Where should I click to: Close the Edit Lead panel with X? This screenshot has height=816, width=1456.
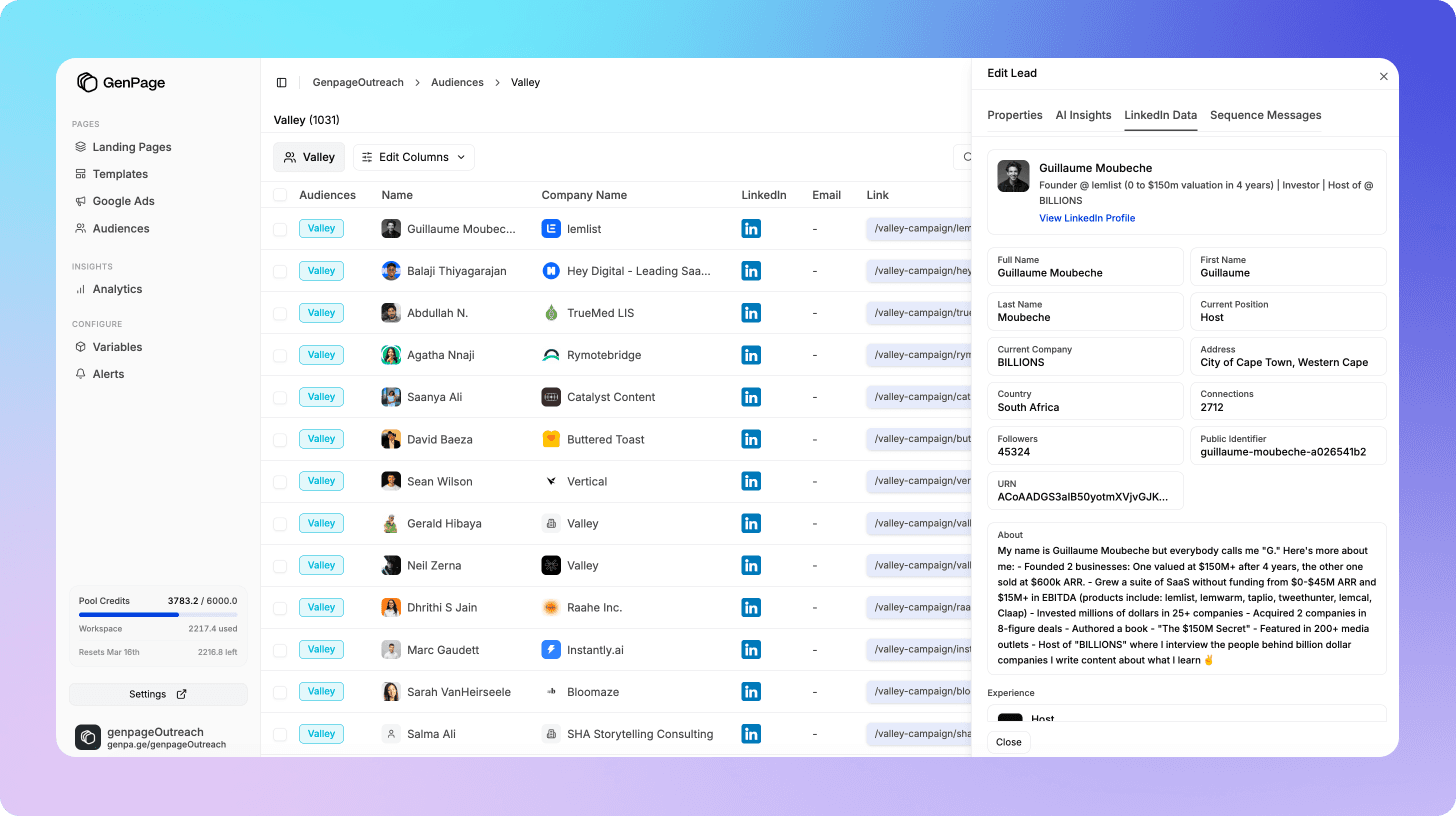coord(1384,76)
